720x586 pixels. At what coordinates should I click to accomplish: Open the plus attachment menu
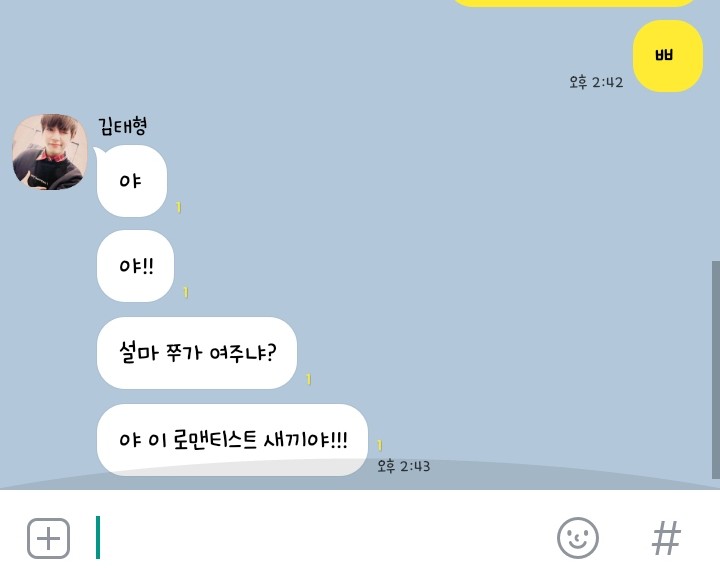48,538
